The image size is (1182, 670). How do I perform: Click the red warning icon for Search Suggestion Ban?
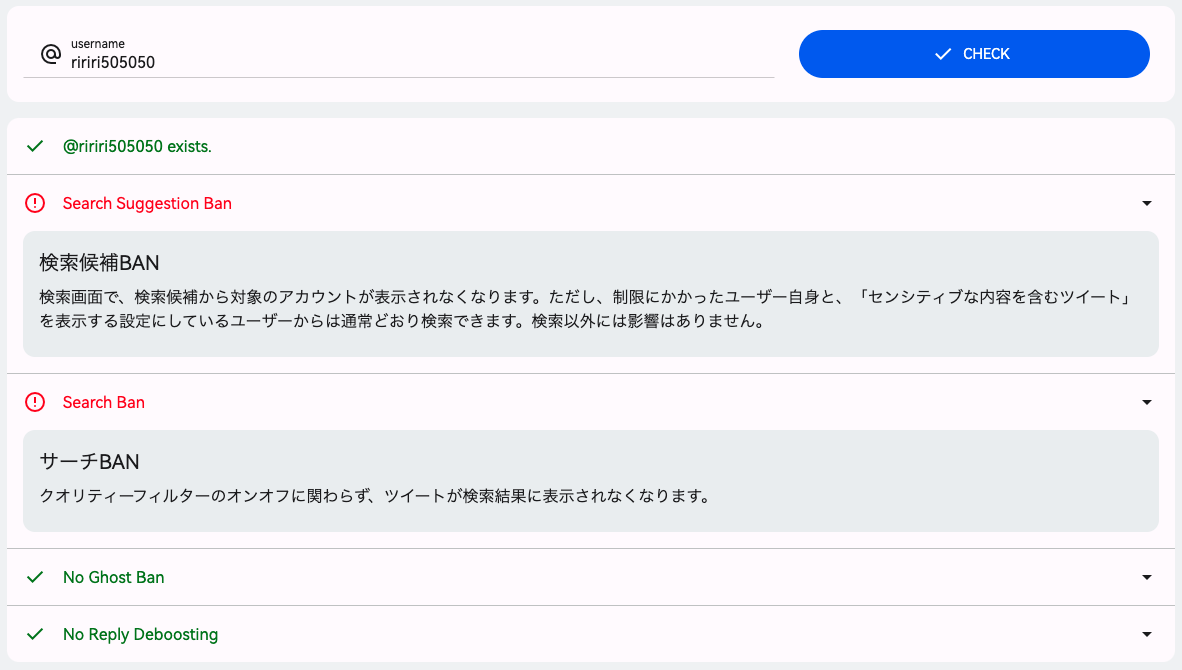pos(35,203)
